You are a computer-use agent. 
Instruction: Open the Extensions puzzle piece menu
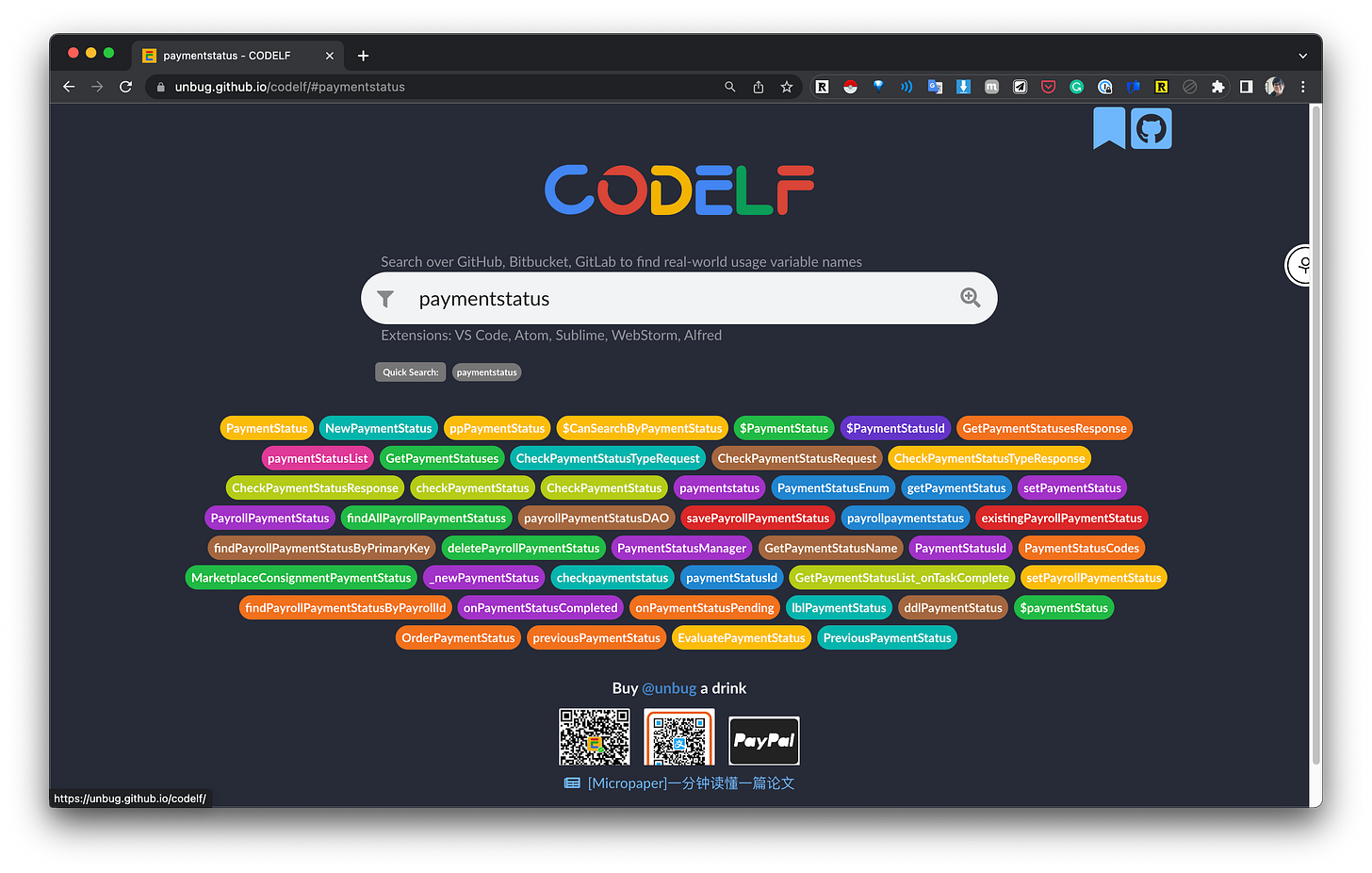1217,87
